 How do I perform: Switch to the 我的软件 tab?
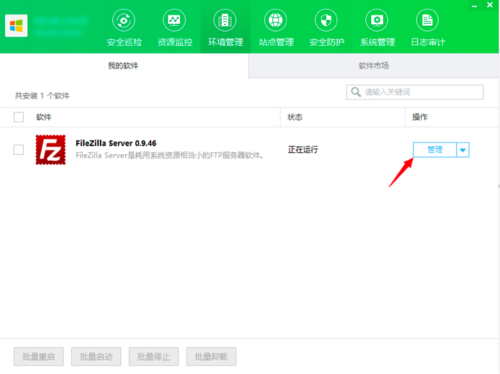pyautogui.click(x=123, y=66)
